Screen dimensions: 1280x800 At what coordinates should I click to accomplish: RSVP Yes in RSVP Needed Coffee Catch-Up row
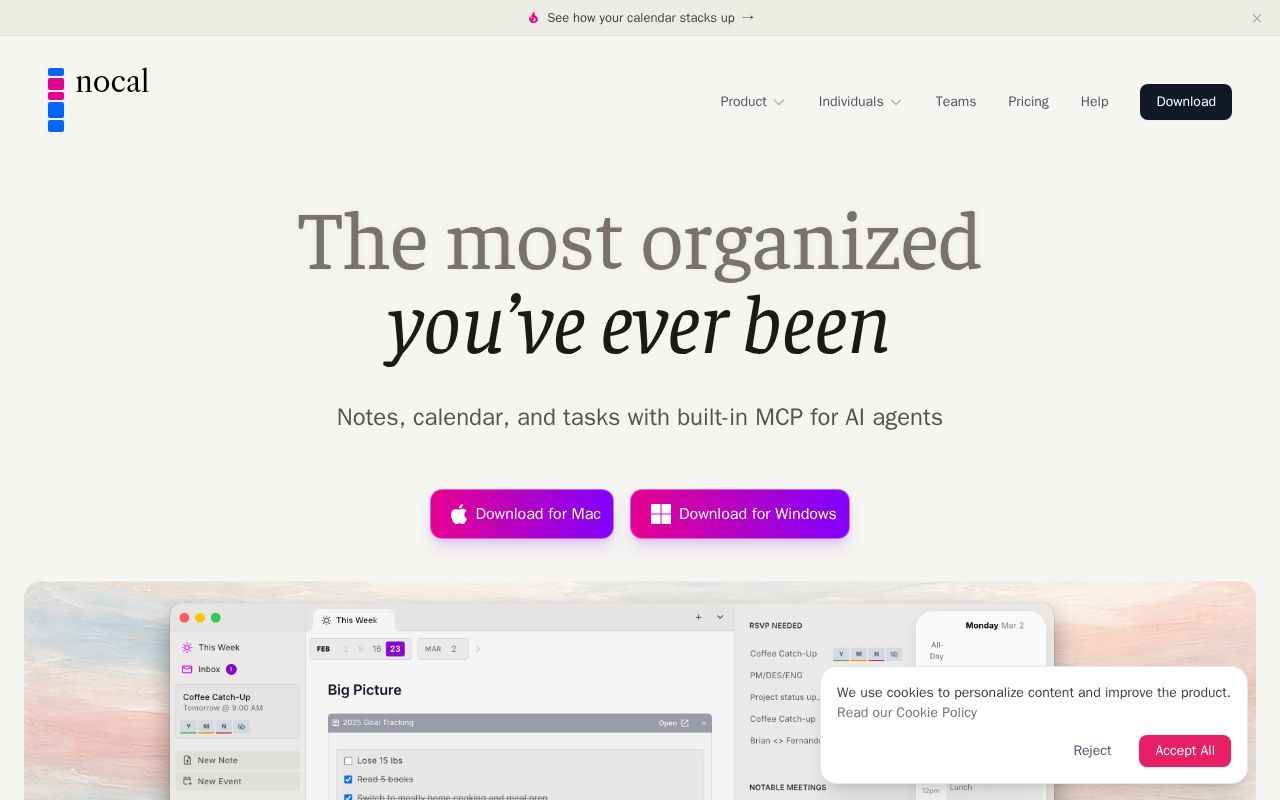coord(841,654)
